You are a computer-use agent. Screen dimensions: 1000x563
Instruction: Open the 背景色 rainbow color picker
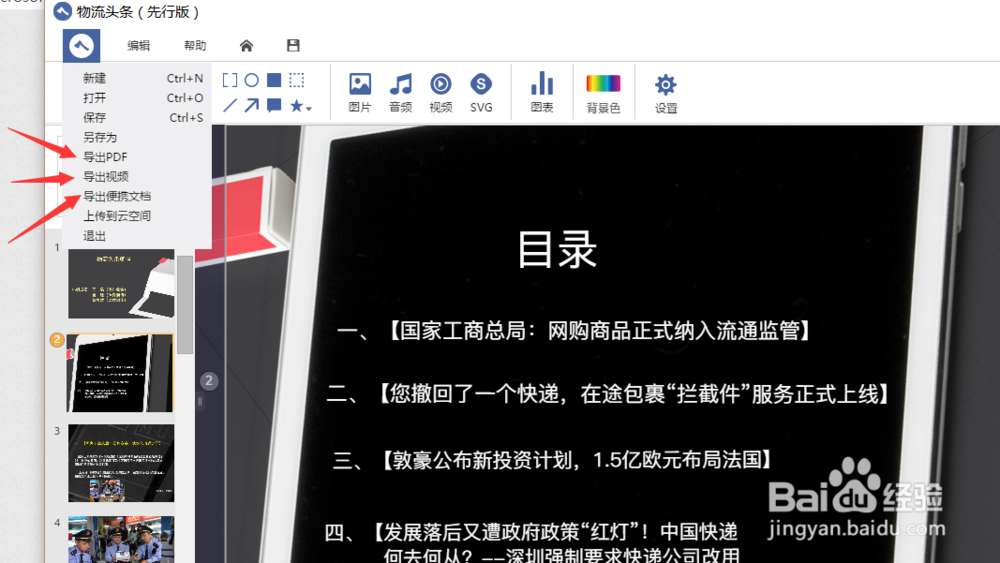tap(603, 94)
